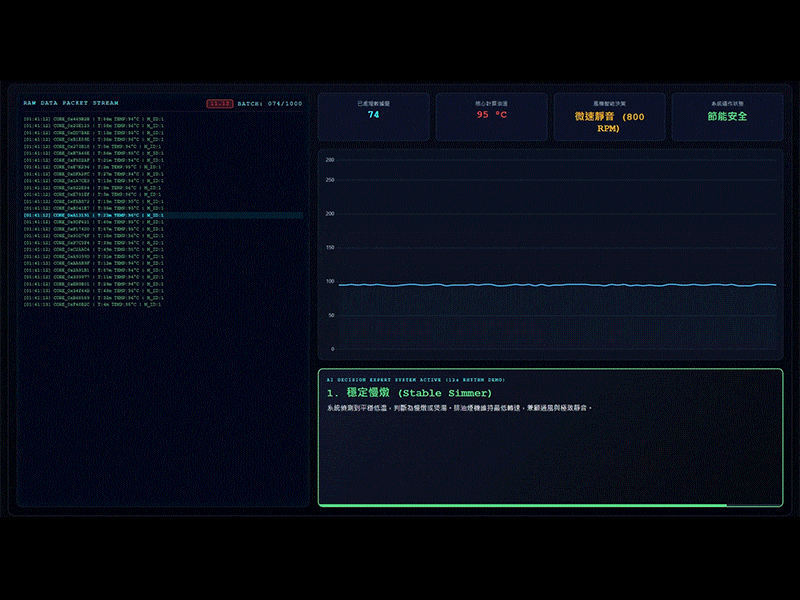Viewport: 800px width, 600px height.
Task: Select the last packet row in the stream
Action: coord(92,305)
